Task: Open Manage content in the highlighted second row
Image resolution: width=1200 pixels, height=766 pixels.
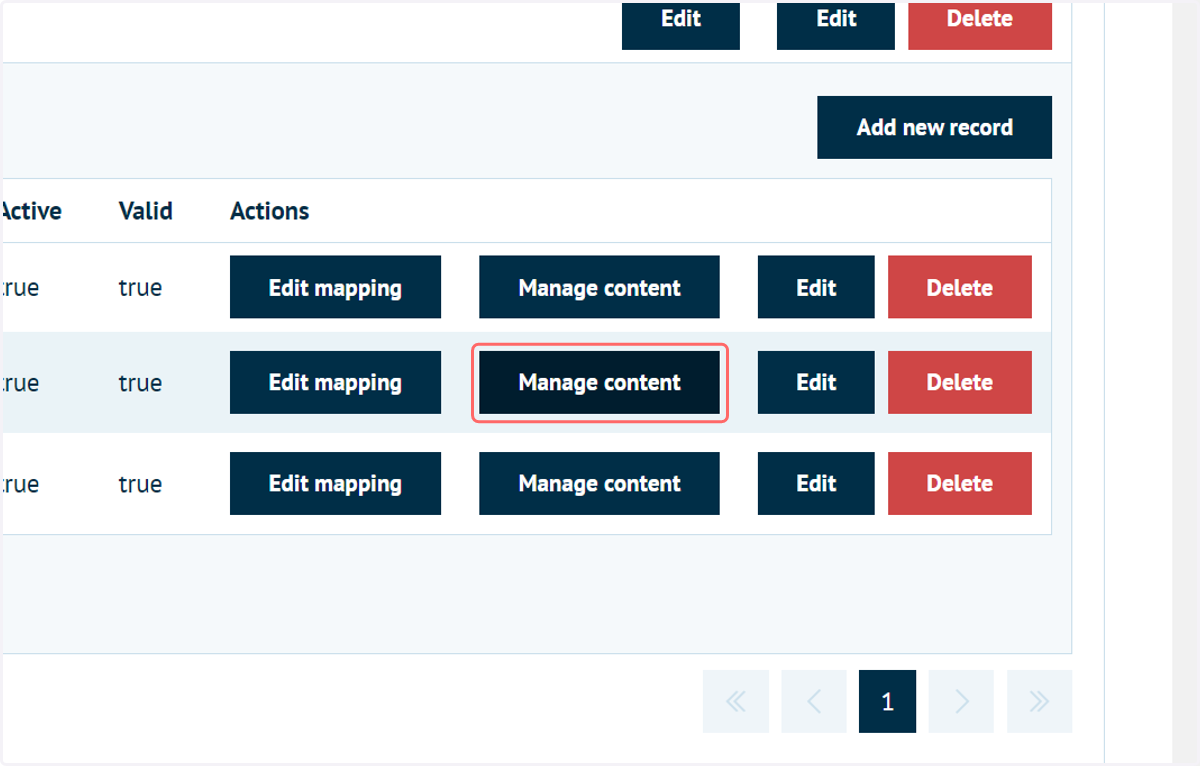Action: (x=599, y=382)
